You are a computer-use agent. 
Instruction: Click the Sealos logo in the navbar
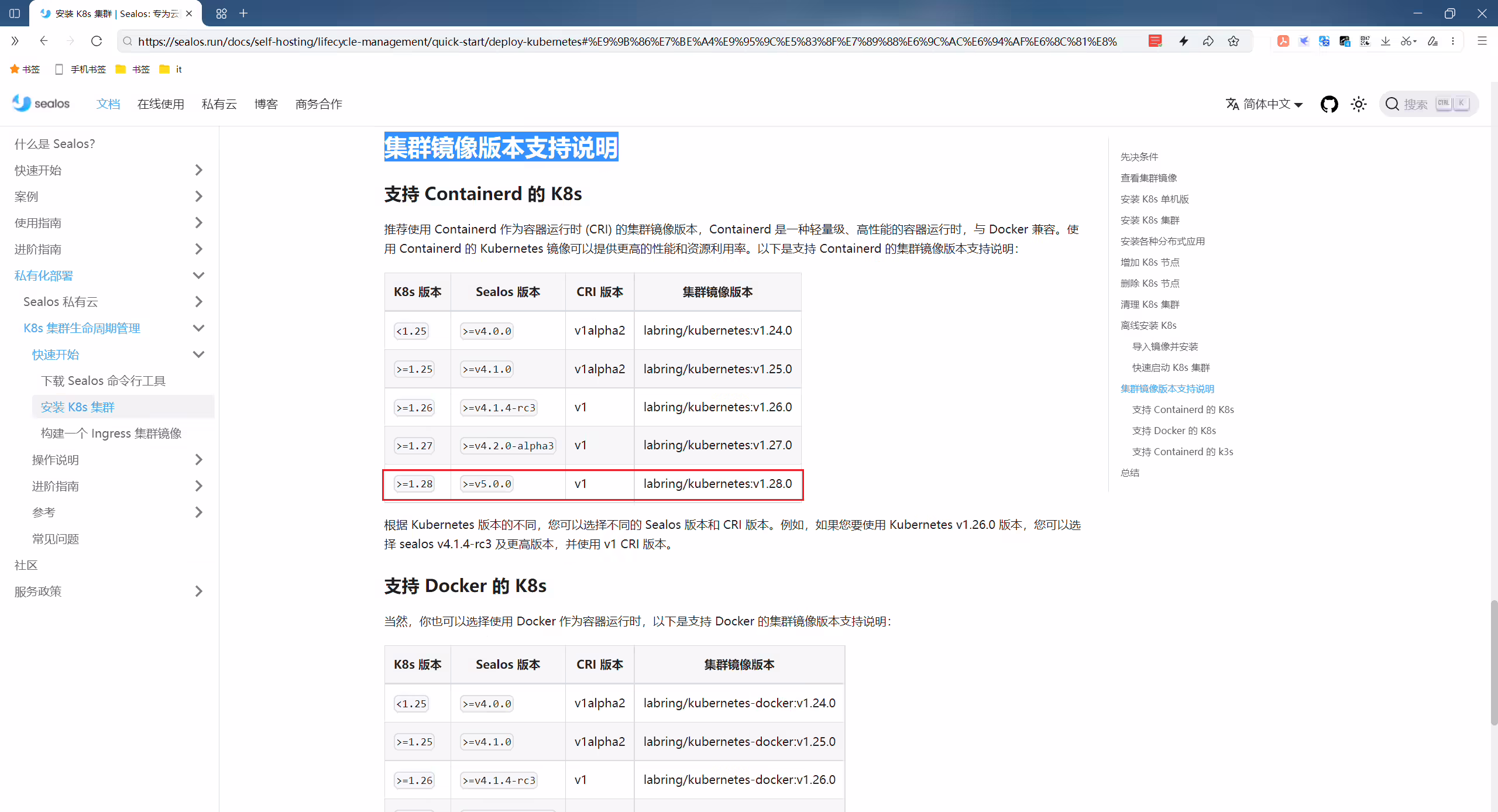(x=41, y=104)
